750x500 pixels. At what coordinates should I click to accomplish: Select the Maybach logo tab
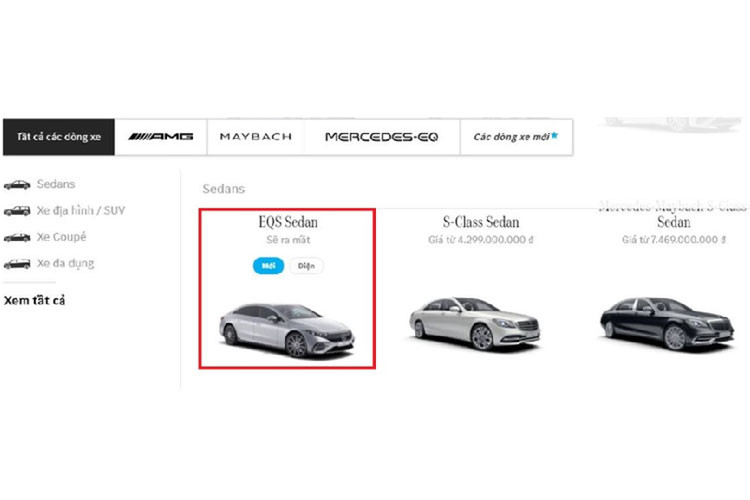[x=255, y=136]
